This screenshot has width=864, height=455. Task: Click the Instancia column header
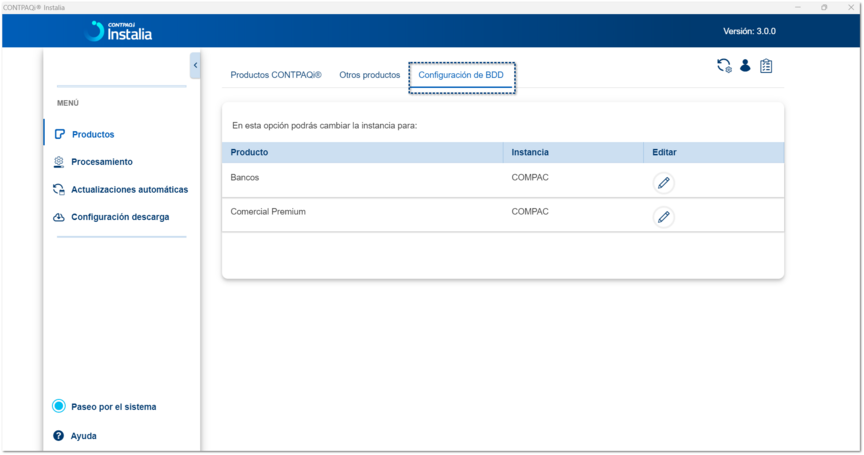530,152
